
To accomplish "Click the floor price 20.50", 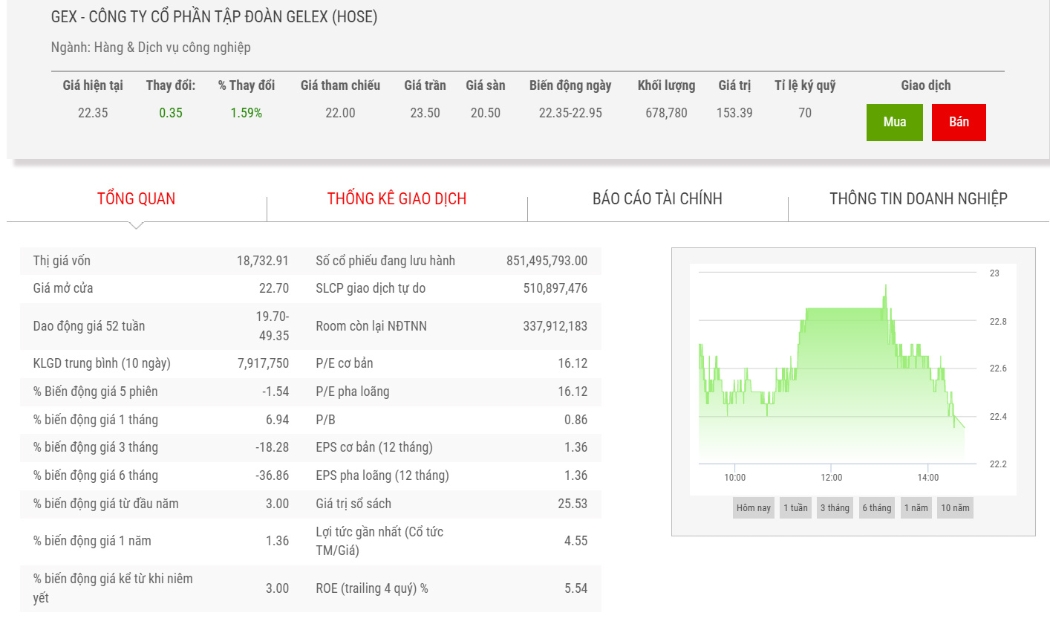I will click(x=485, y=113).
